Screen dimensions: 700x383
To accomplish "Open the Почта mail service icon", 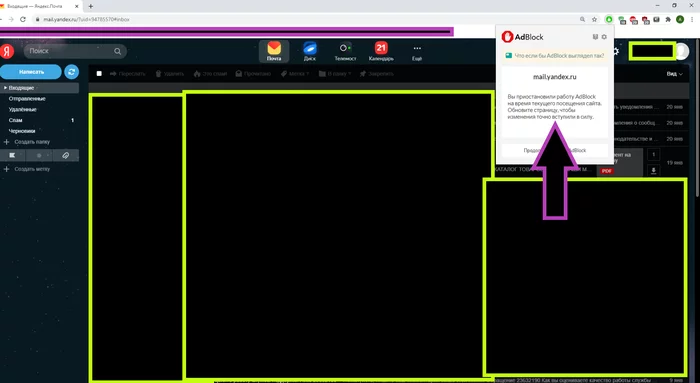I will point(274,51).
